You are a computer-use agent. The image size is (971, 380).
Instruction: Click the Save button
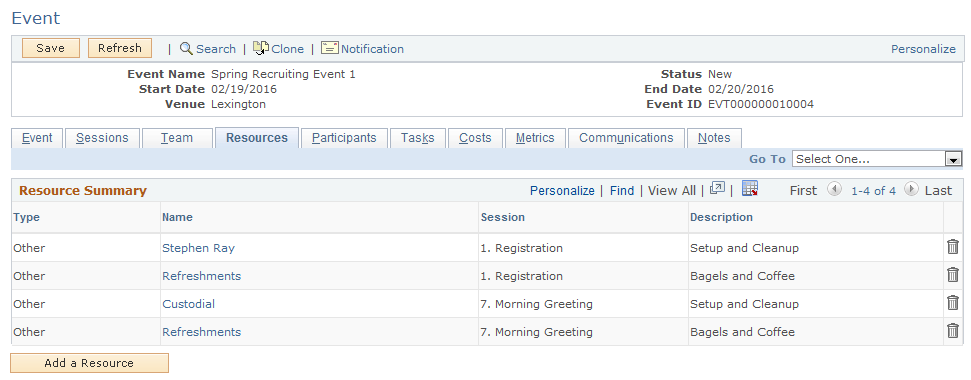pos(51,48)
